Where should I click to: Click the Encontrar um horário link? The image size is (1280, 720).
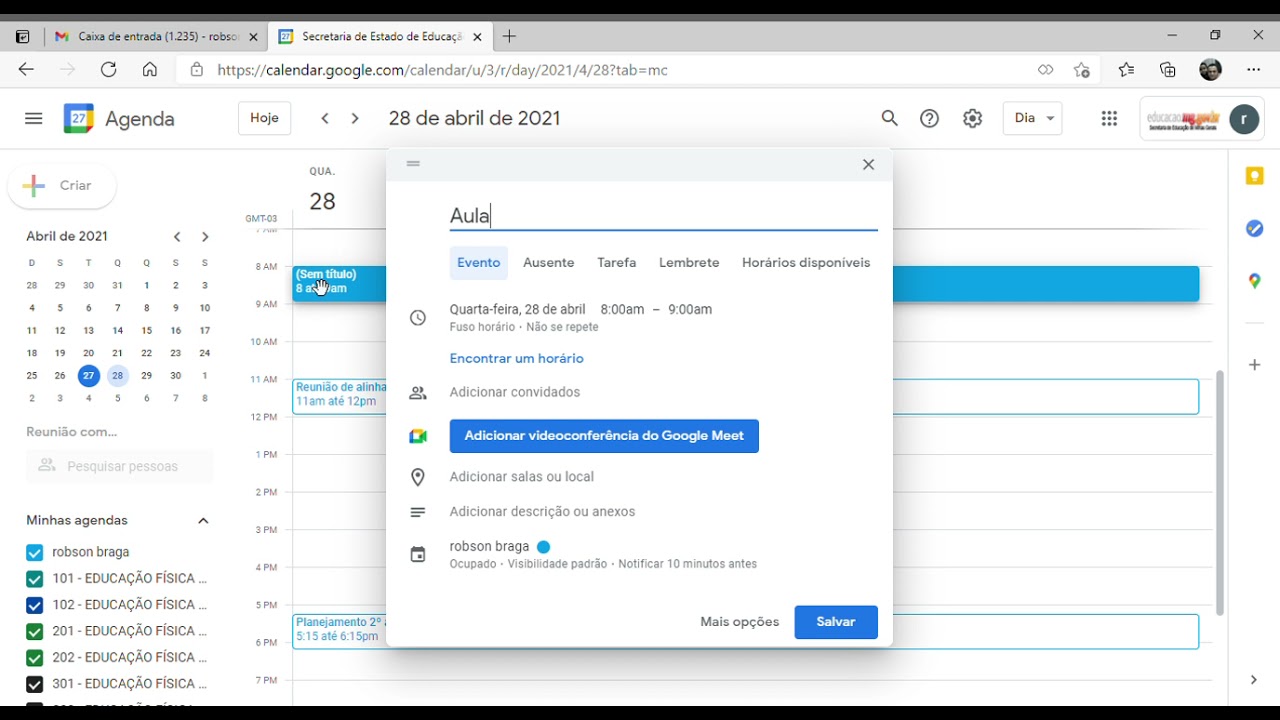pos(517,359)
